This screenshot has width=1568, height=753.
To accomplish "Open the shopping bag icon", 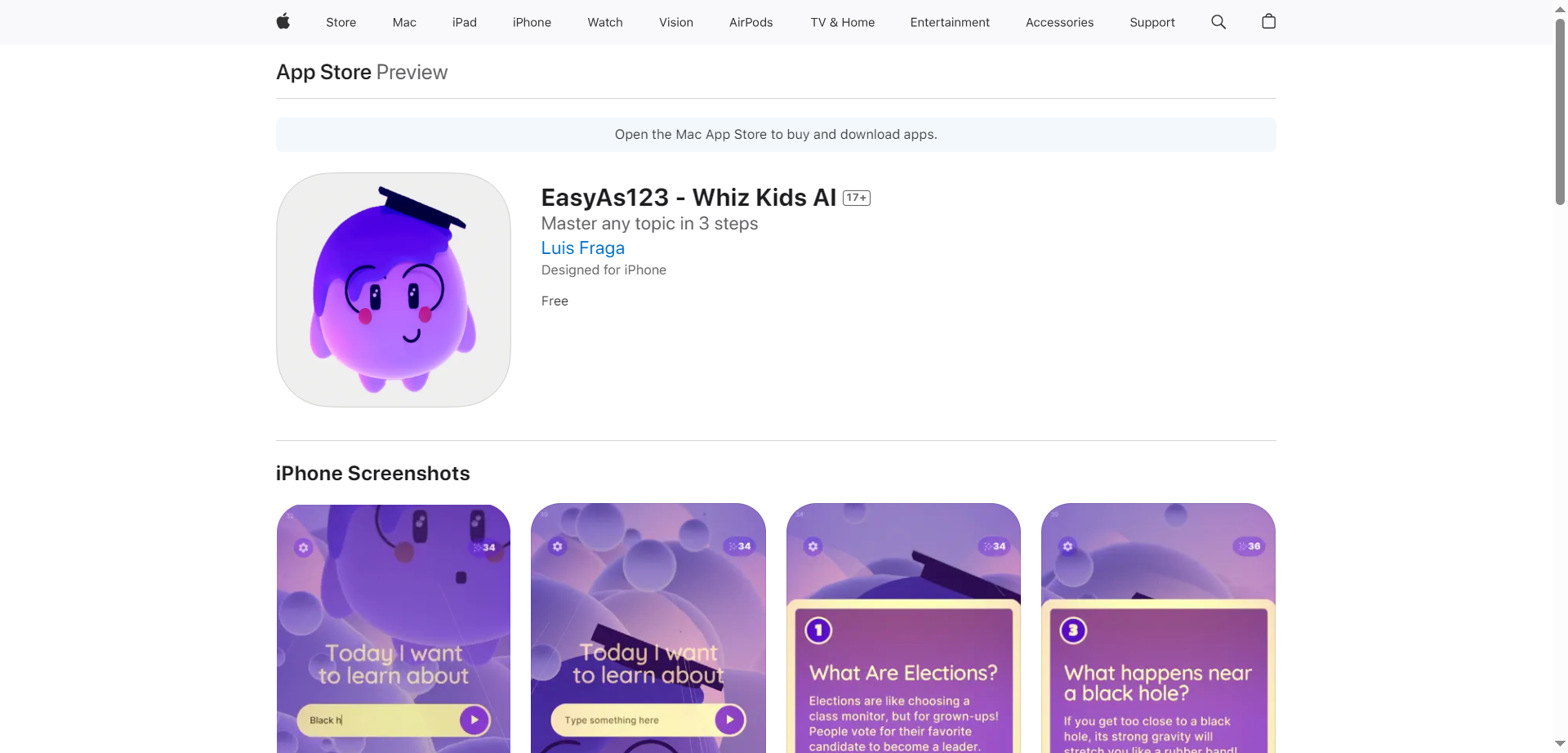I will 1268,22.
